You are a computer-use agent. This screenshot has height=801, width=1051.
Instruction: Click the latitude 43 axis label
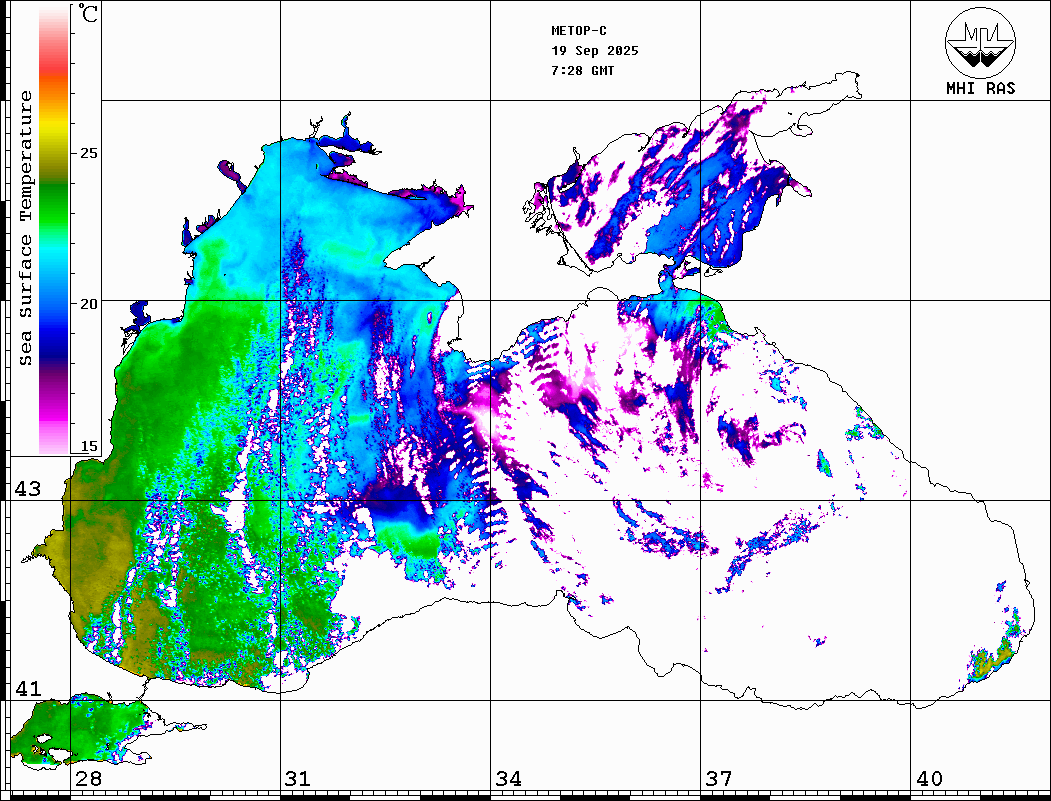click(27, 489)
